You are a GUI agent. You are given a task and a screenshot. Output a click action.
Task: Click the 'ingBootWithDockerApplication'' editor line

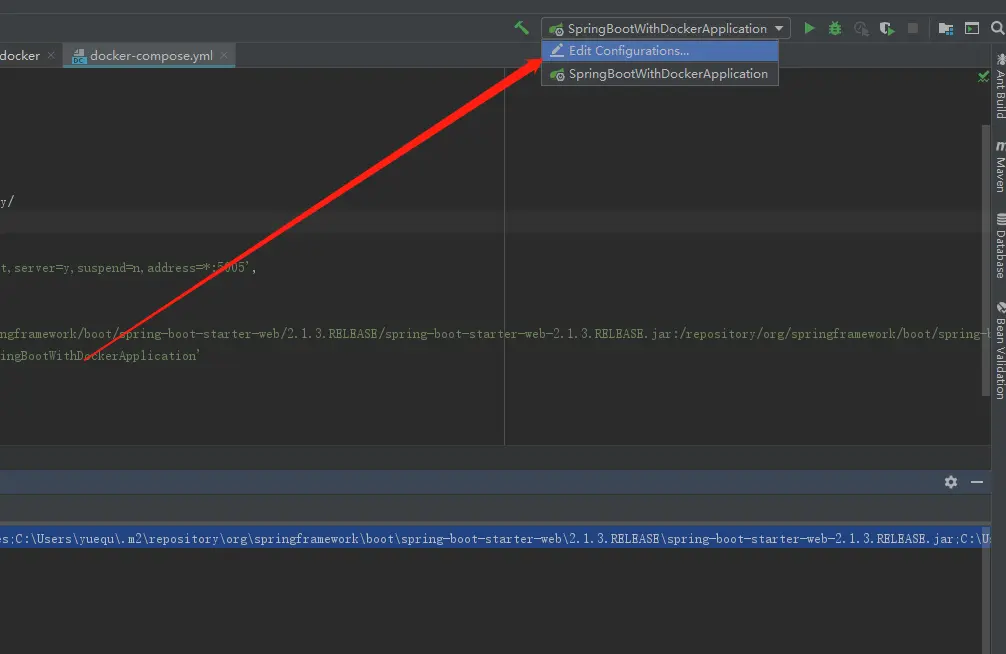pos(100,356)
